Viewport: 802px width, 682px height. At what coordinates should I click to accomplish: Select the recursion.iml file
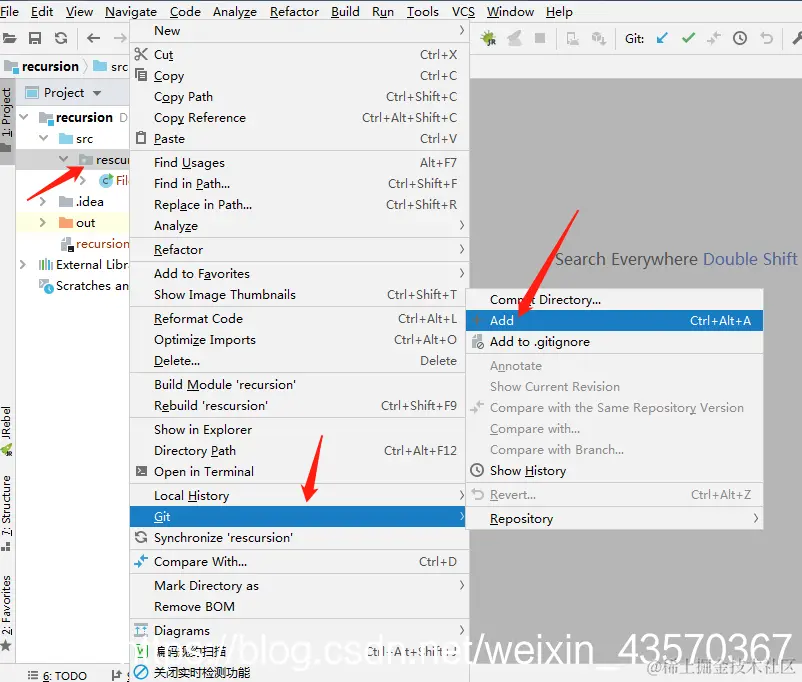[x=95, y=244]
